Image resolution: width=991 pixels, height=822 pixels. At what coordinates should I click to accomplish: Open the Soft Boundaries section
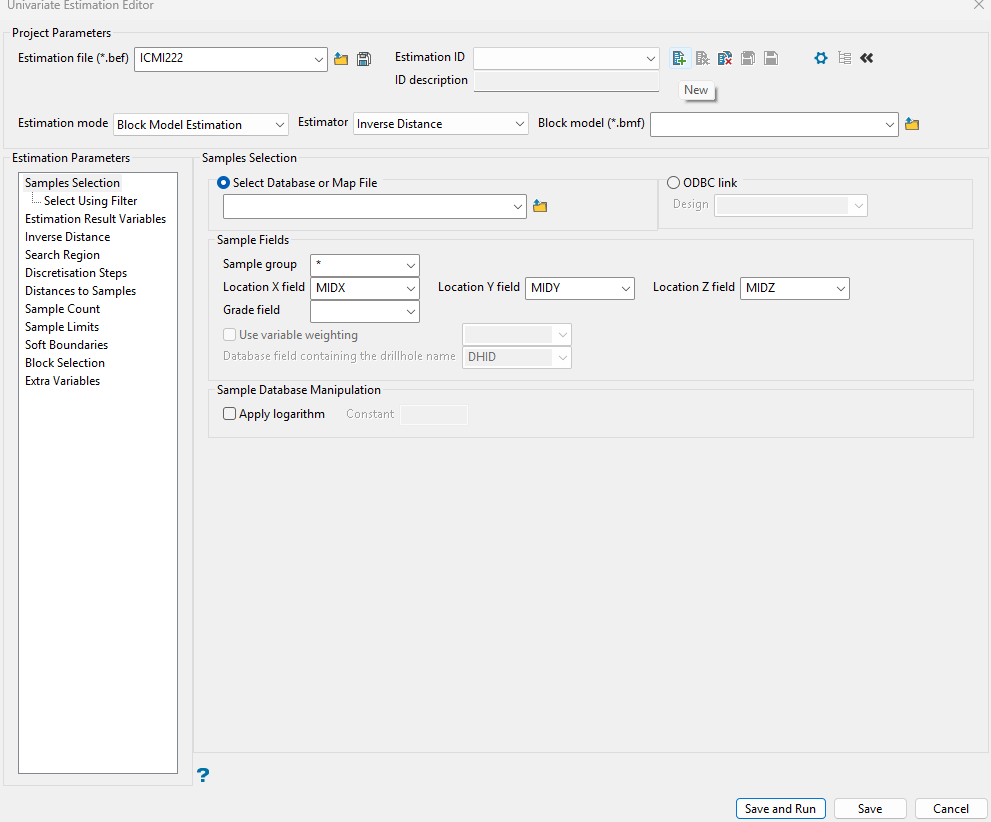66,345
